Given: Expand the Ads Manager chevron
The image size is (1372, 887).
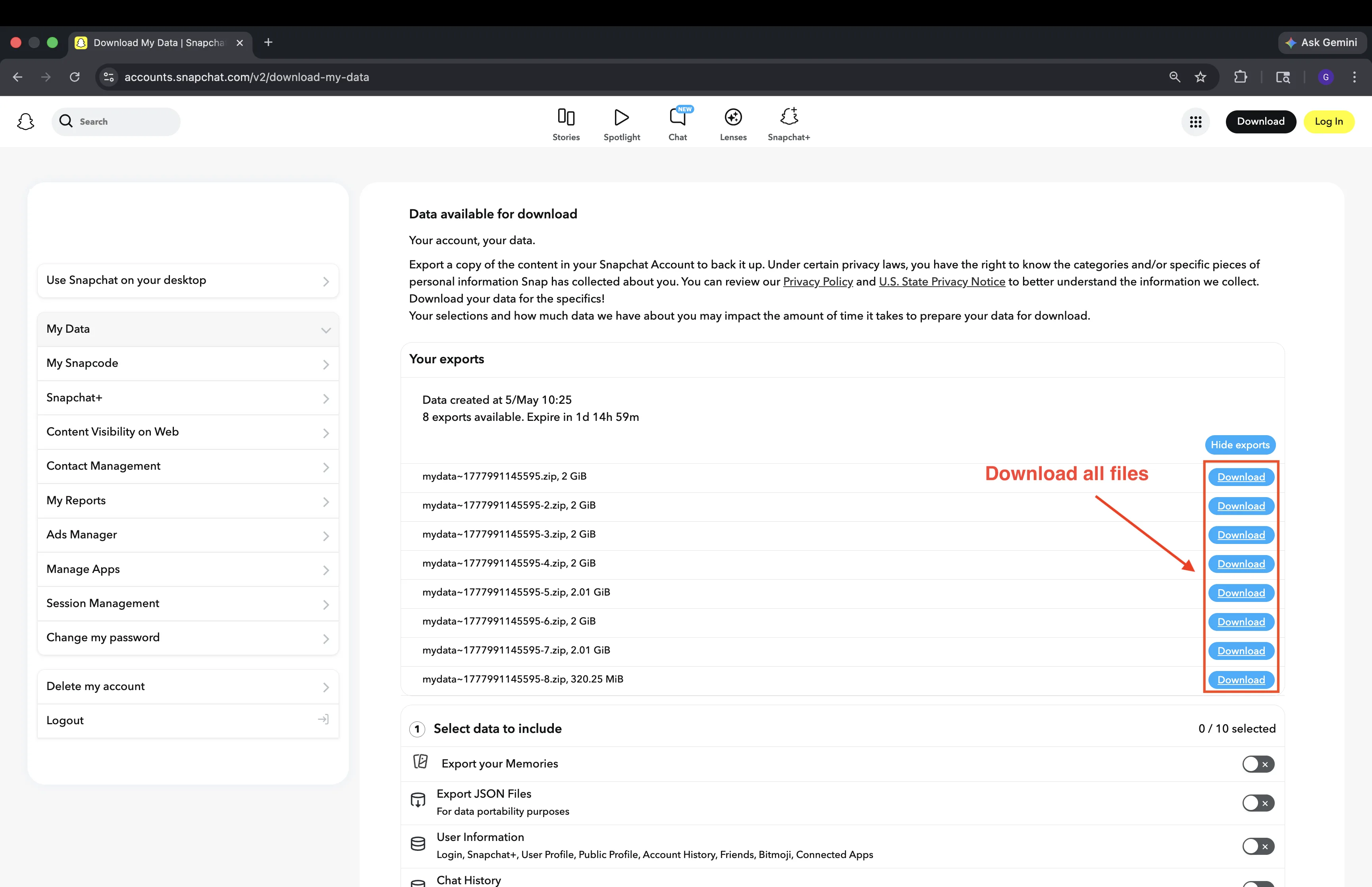Looking at the screenshot, I should 326,536.
